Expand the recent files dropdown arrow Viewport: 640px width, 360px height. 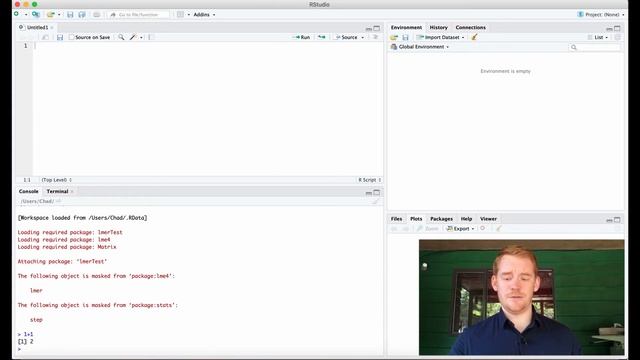click(x=59, y=15)
